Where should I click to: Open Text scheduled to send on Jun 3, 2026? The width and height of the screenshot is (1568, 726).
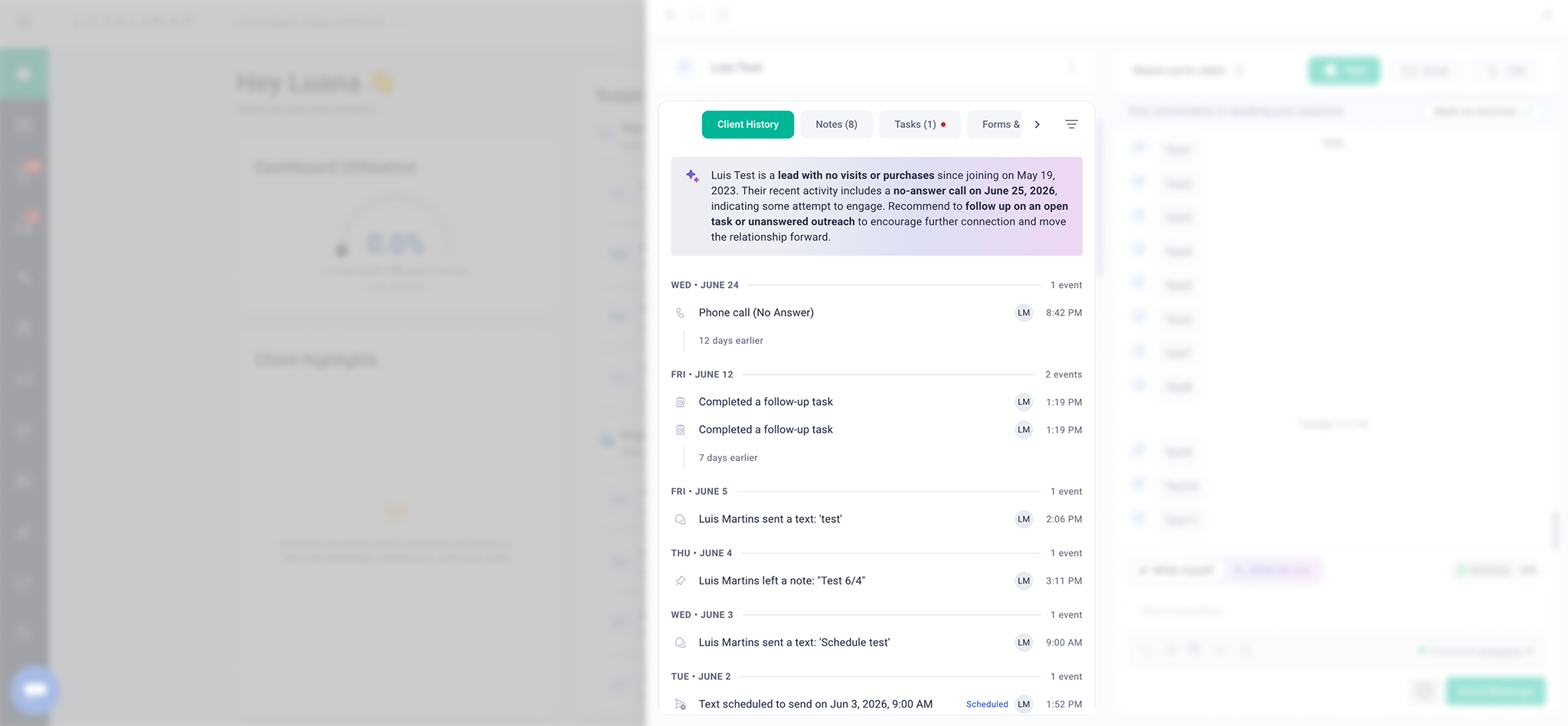[x=815, y=704]
